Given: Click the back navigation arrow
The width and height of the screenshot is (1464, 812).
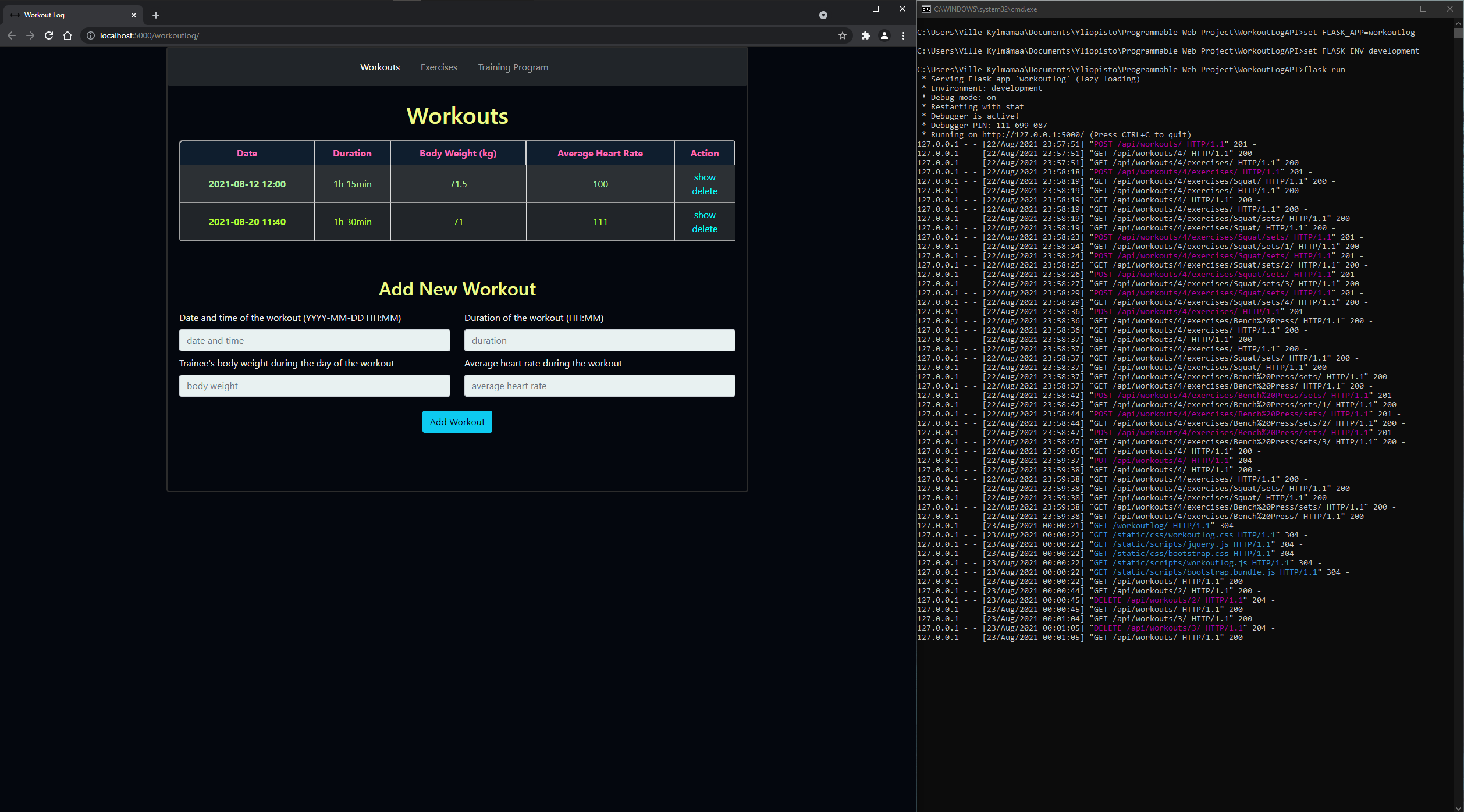Looking at the screenshot, I should coord(12,35).
